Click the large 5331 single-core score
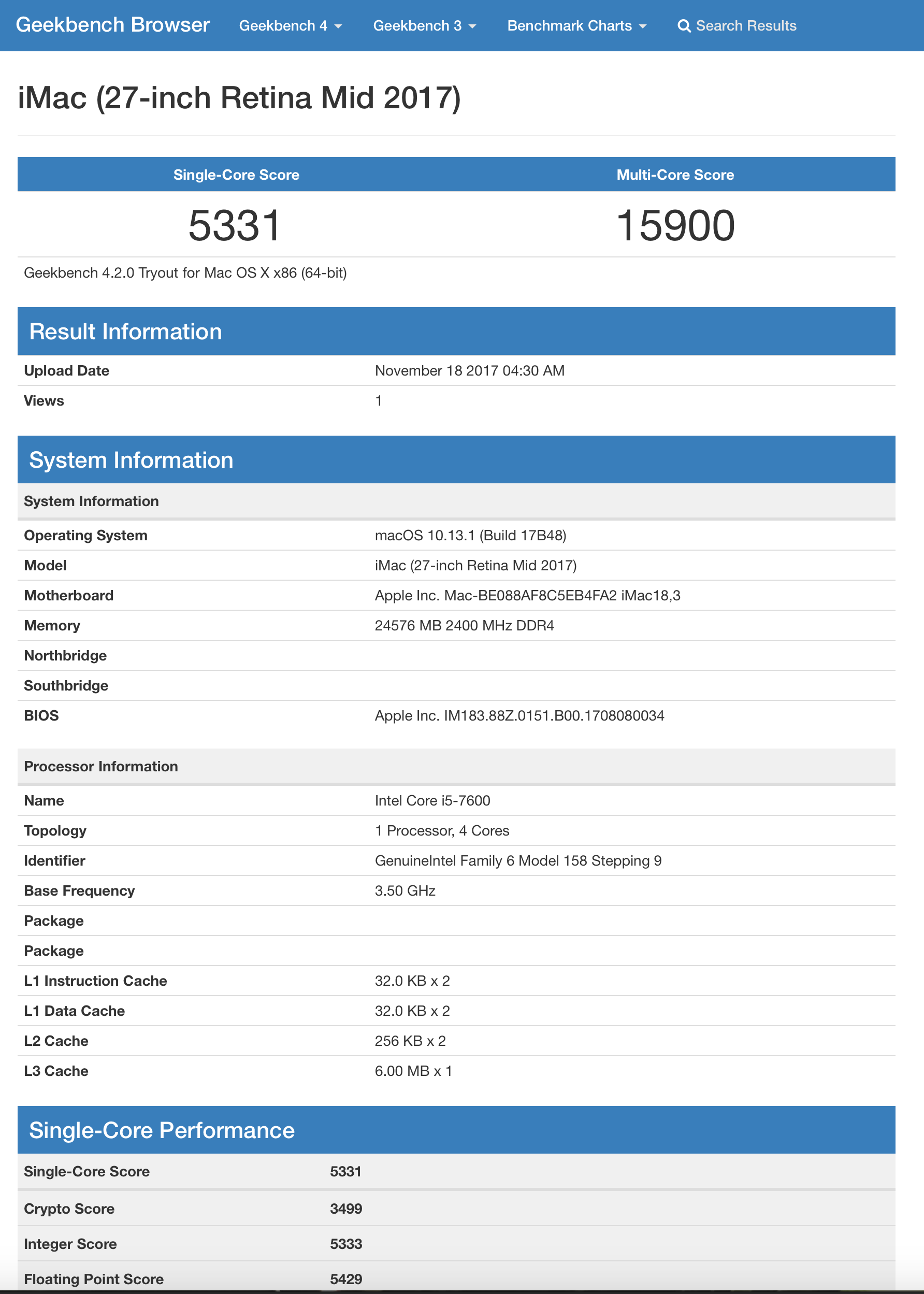The image size is (924, 1294). pos(235,225)
